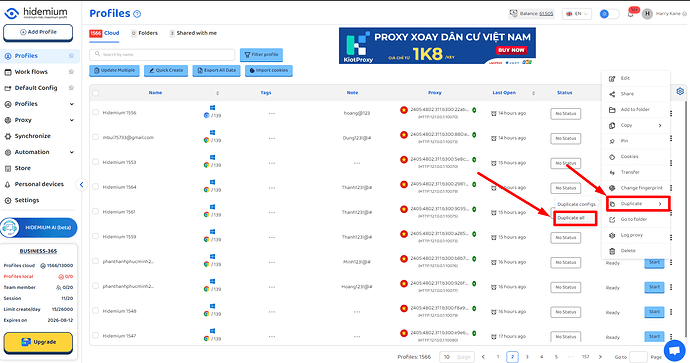Click pin icon beside Default Config
Image resolution: width=690 pixels, height=363 pixels.
[x=71, y=88]
